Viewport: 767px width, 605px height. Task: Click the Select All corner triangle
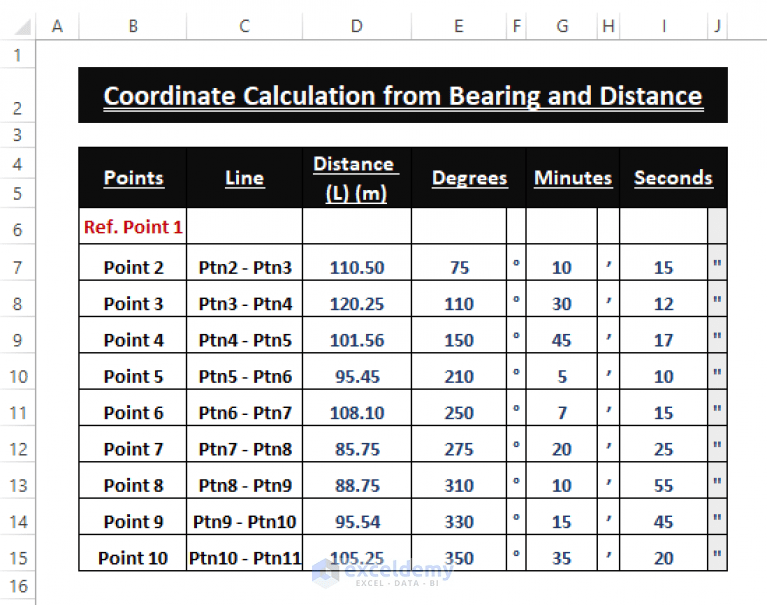pos(23,26)
